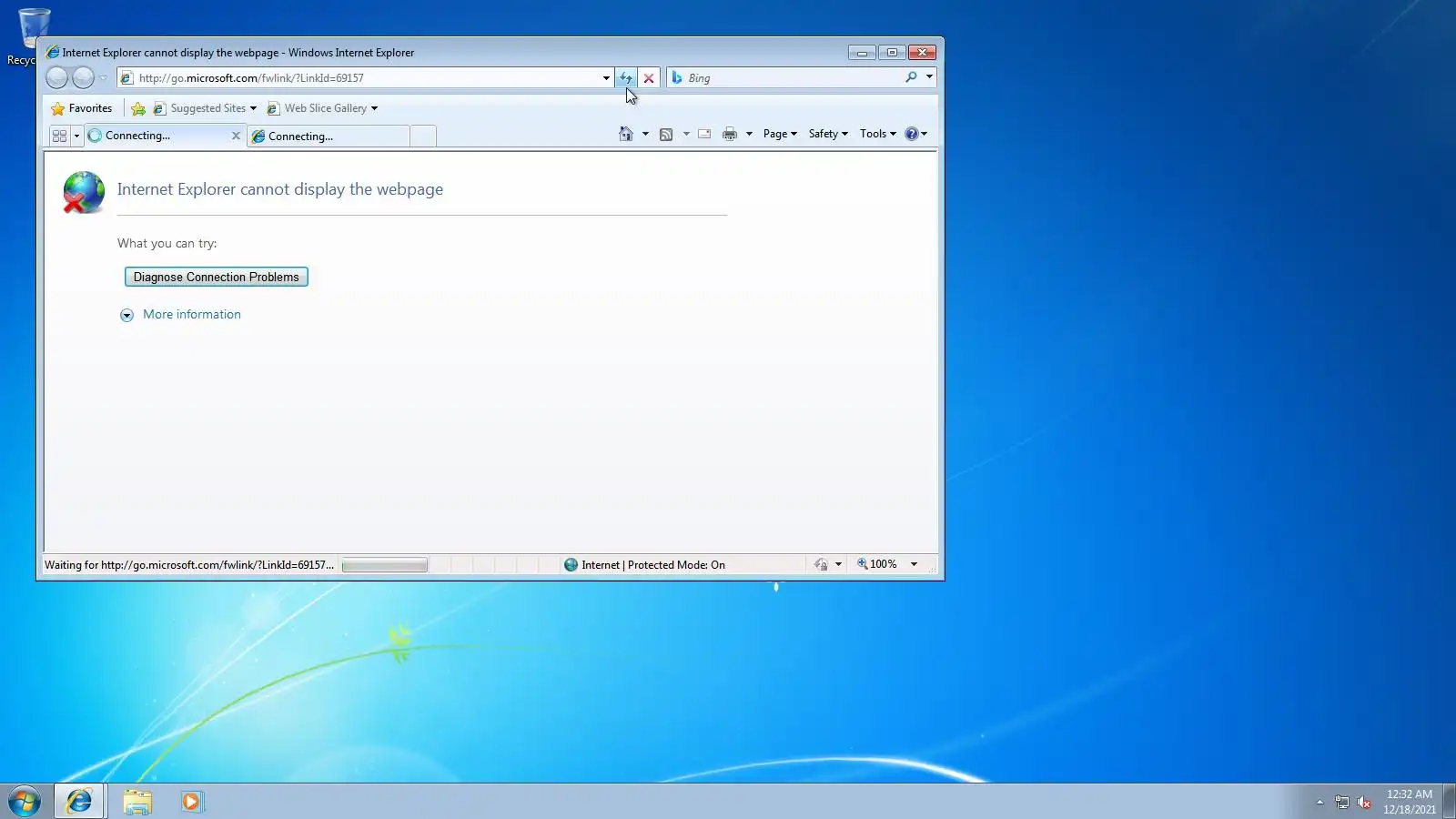Screen dimensions: 1456x819
Task: Close the Internet Explorer window
Action: click(x=922, y=53)
